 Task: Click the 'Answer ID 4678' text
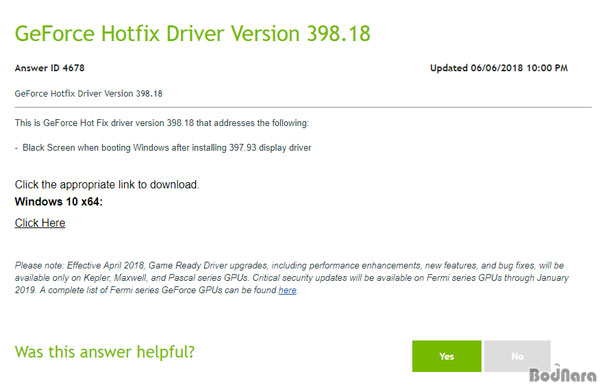point(49,68)
